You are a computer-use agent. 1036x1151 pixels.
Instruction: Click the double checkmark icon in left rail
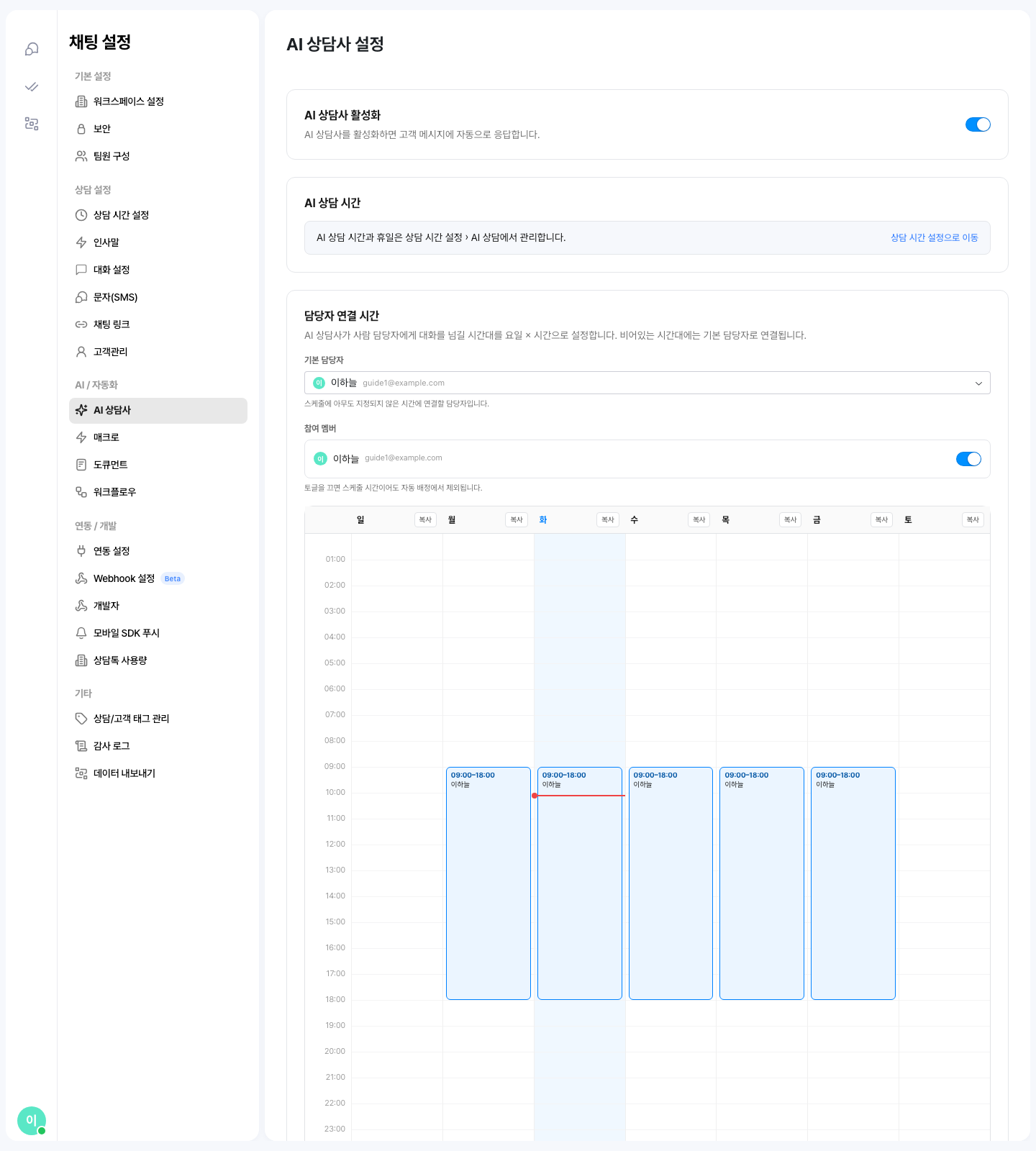(x=32, y=86)
